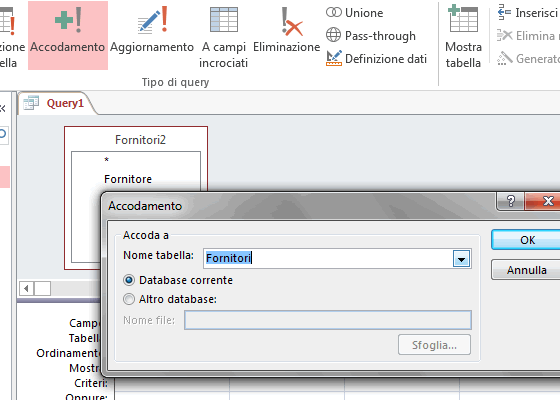The image size is (560, 400).
Task: Select the Pass-through query option
Action: (x=371, y=35)
